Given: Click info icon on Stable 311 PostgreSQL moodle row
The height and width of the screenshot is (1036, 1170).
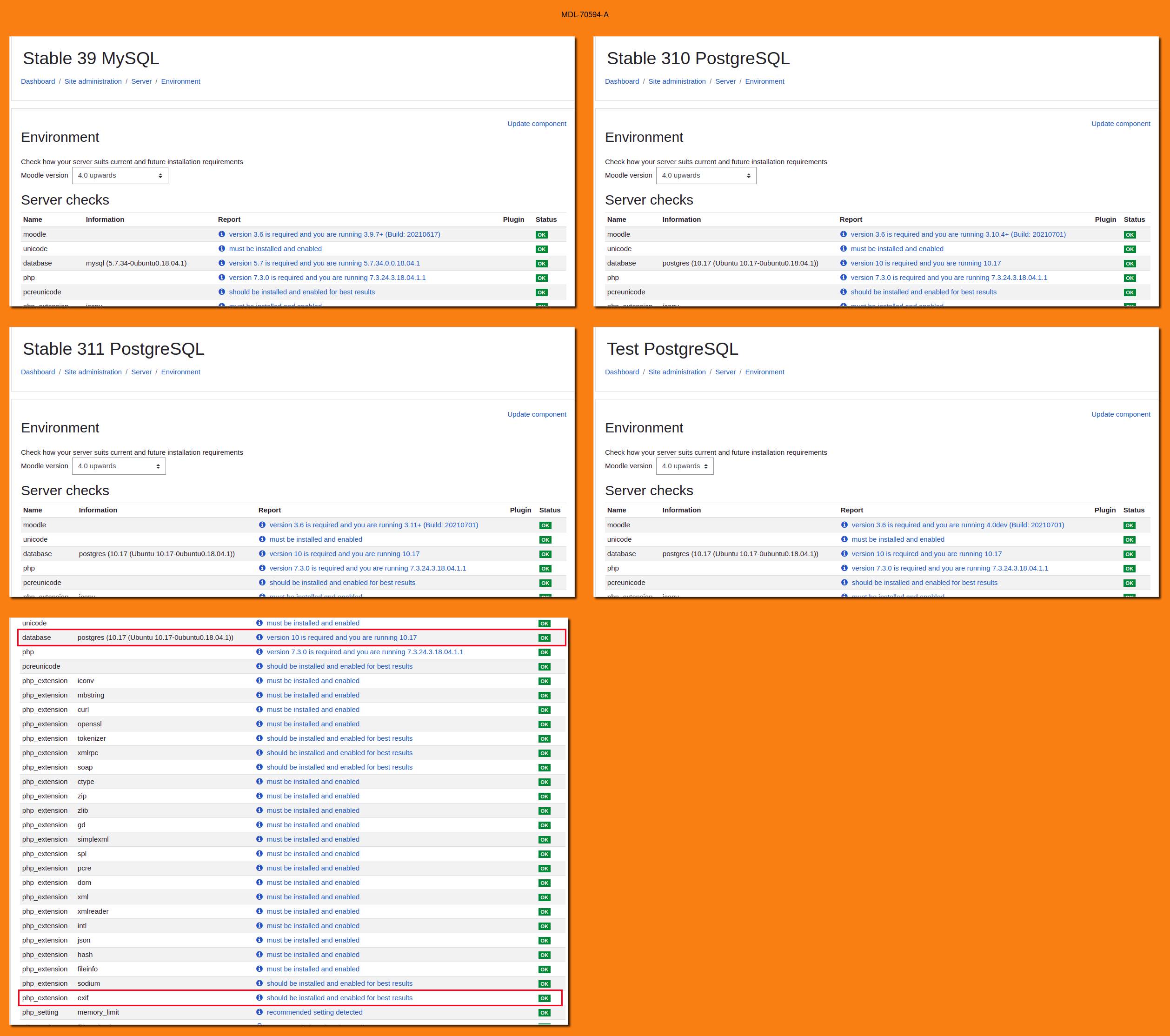Looking at the screenshot, I should [262, 525].
